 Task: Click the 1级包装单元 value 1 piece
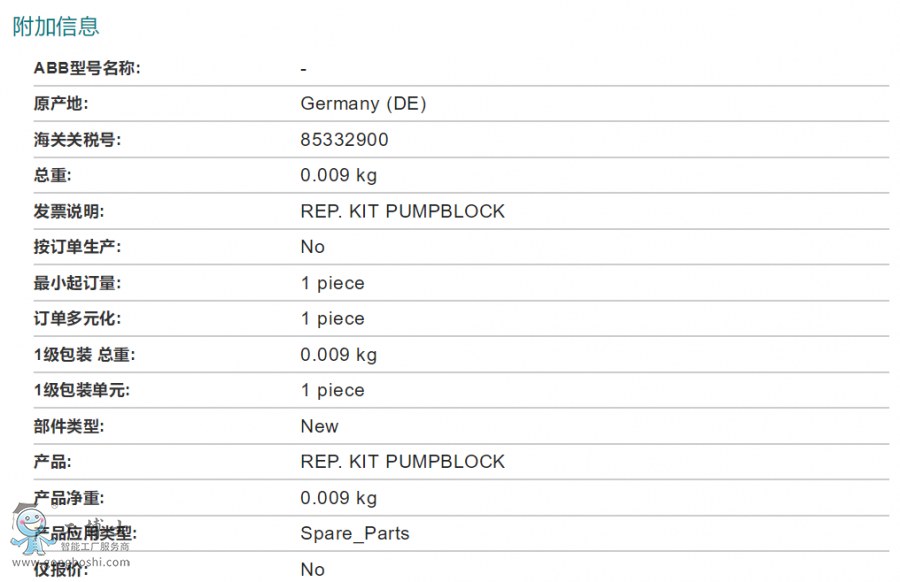coord(332,391)
